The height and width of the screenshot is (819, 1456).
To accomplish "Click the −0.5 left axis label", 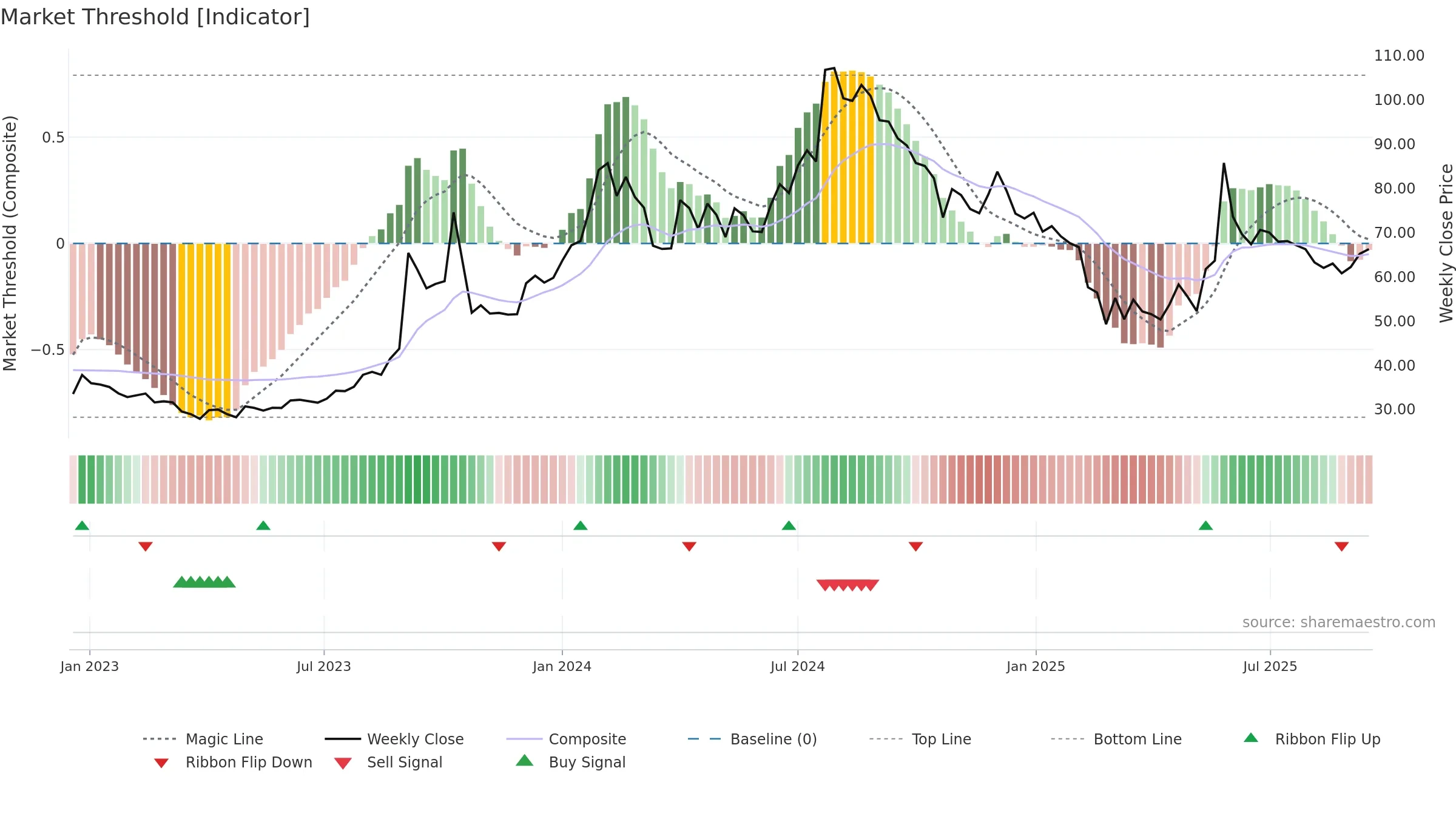I will coord(47,350).
